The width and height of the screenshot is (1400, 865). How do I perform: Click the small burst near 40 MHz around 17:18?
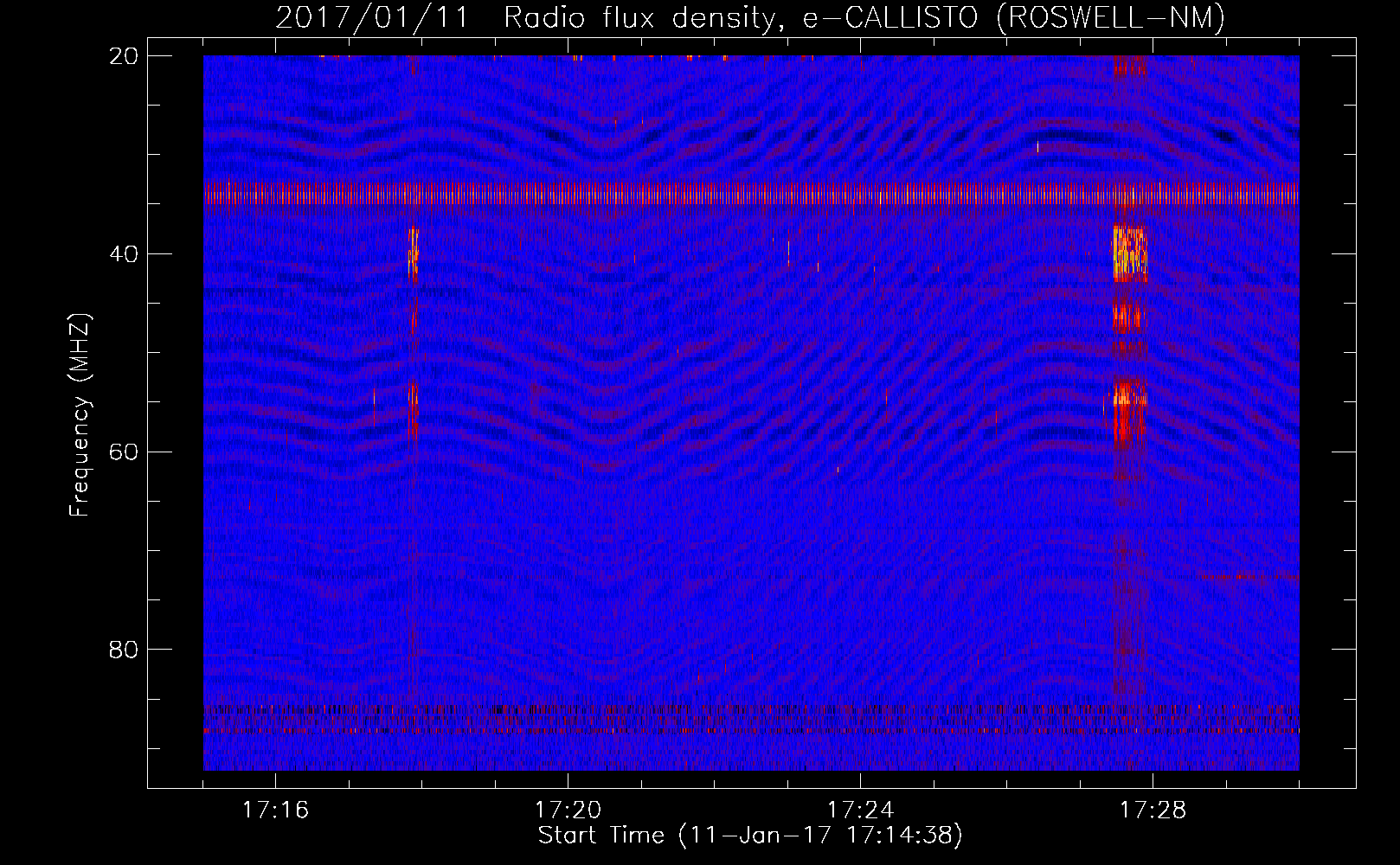point(413,251)
